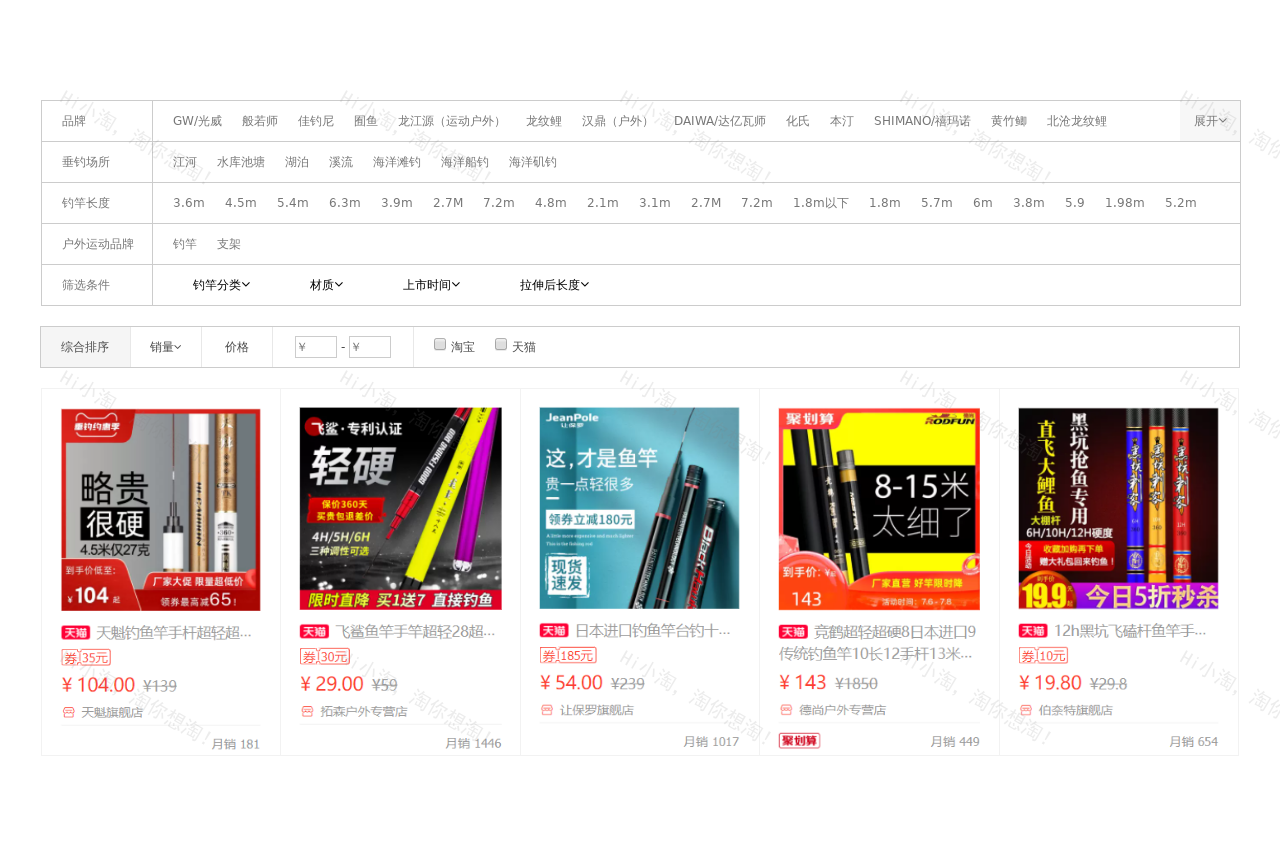
Task: Enable the 淘宝 checkbox filter
Action: pyautogui.click(x=440, y=344)
